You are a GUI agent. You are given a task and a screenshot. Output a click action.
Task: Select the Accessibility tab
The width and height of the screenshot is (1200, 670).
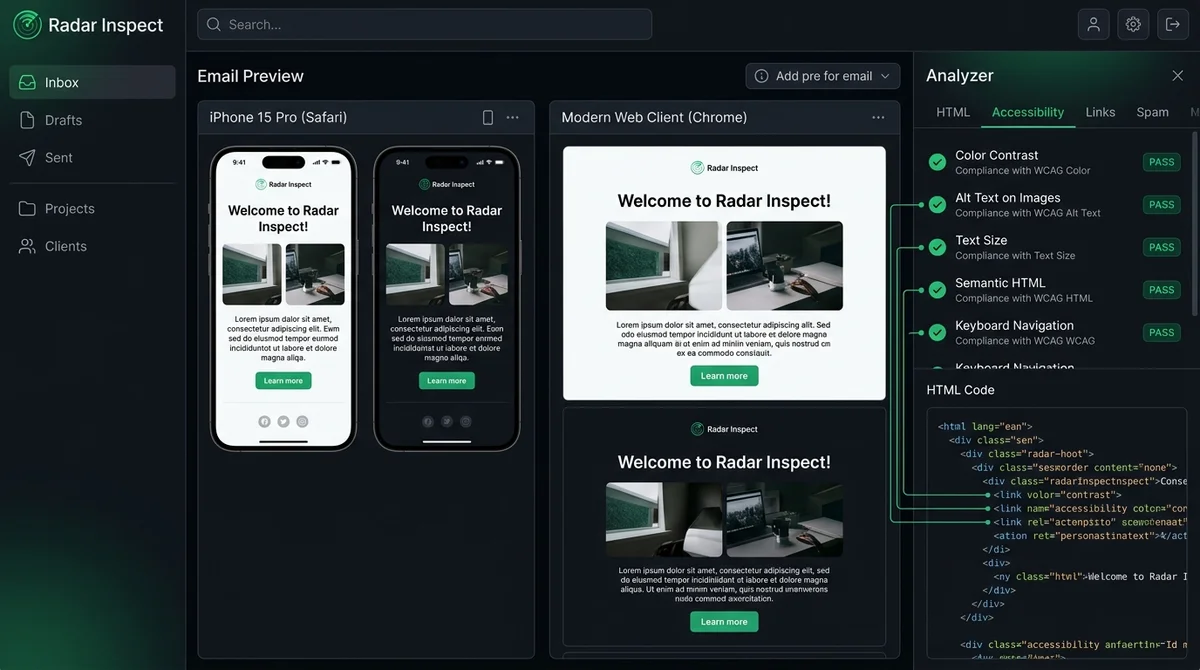click(1028, 112)
